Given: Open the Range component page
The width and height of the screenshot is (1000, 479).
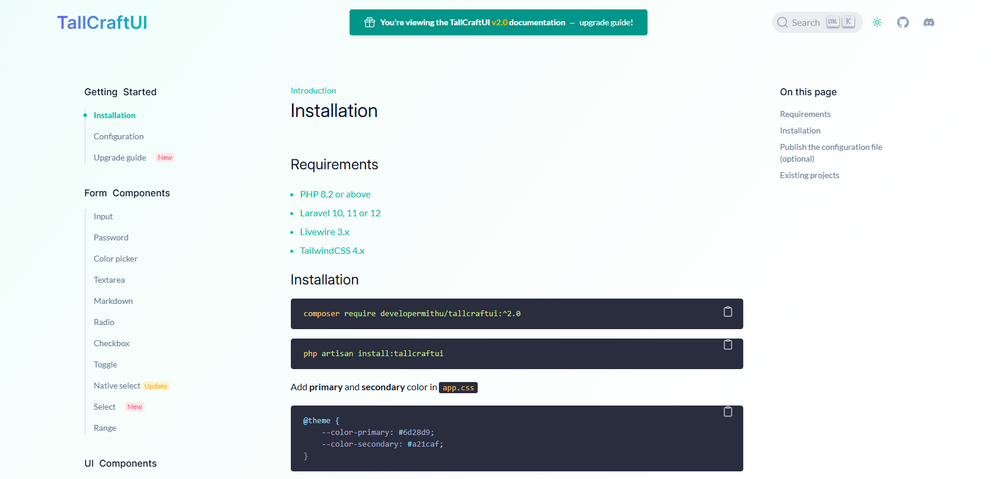Looking at the screenshot, I should point(105,428).
